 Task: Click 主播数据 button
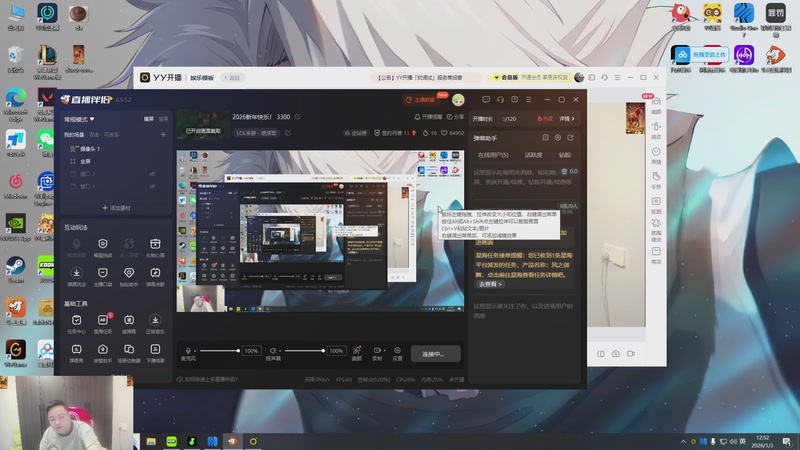click(x=420, y=99)
